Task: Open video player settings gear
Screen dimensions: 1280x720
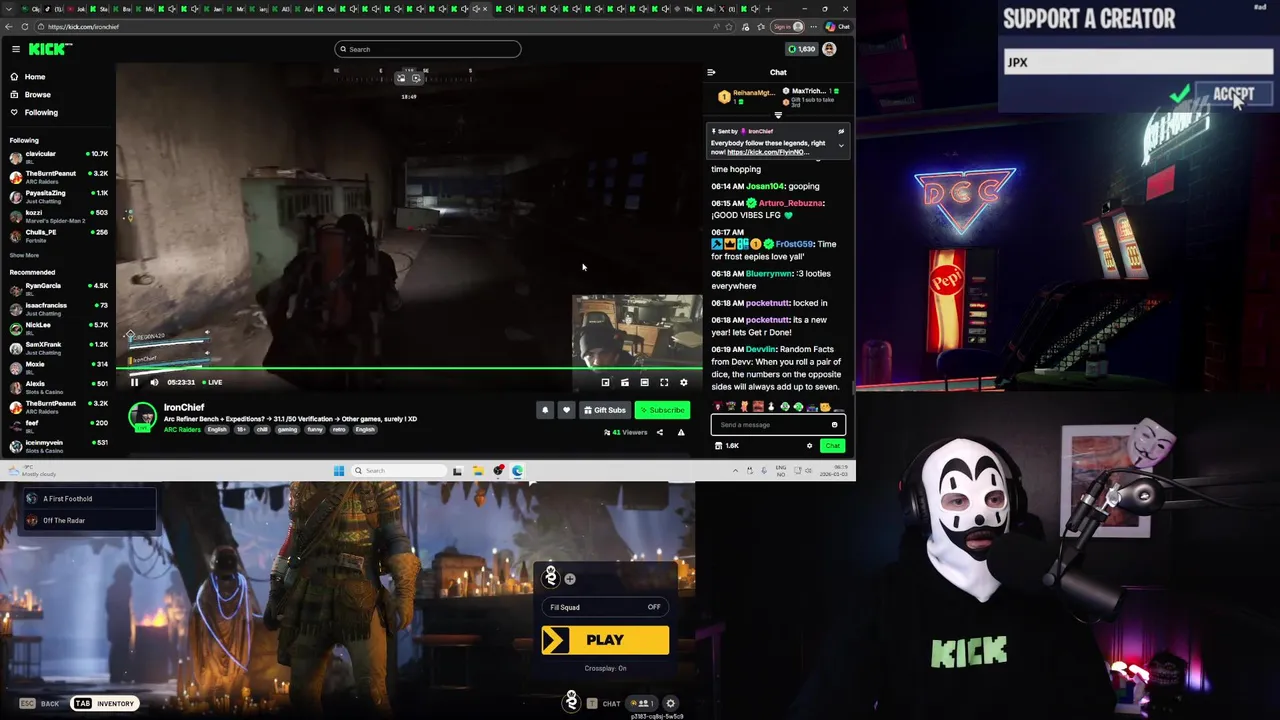Action: tap(684, 382)
